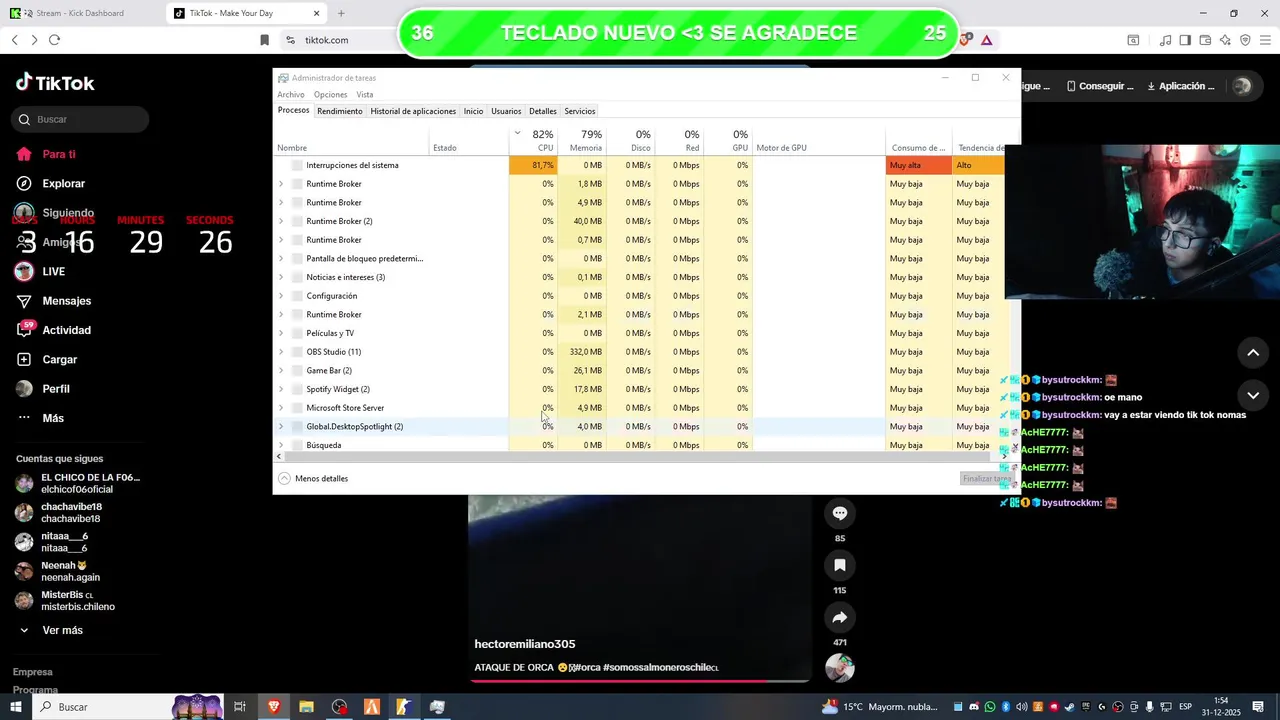
Task: Expand OBS Studio (11) process group
Action: tap(281, 352)
